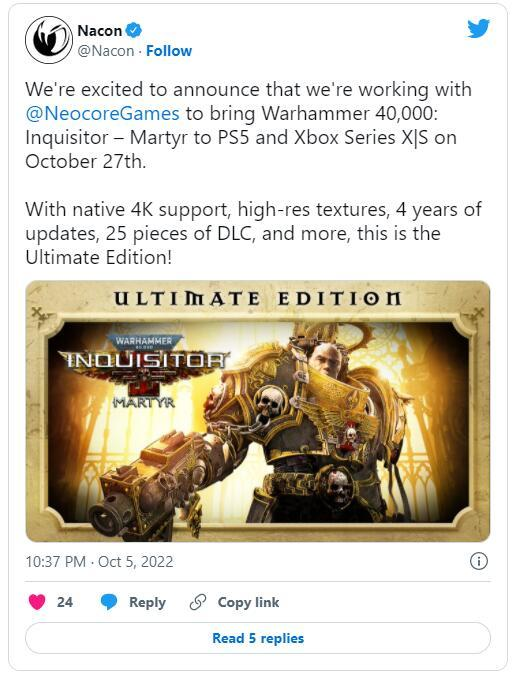Viewport: 513px width, 678px height.
Task: Click the blue verified badge next to Nacon
Action: coord(134,30)
